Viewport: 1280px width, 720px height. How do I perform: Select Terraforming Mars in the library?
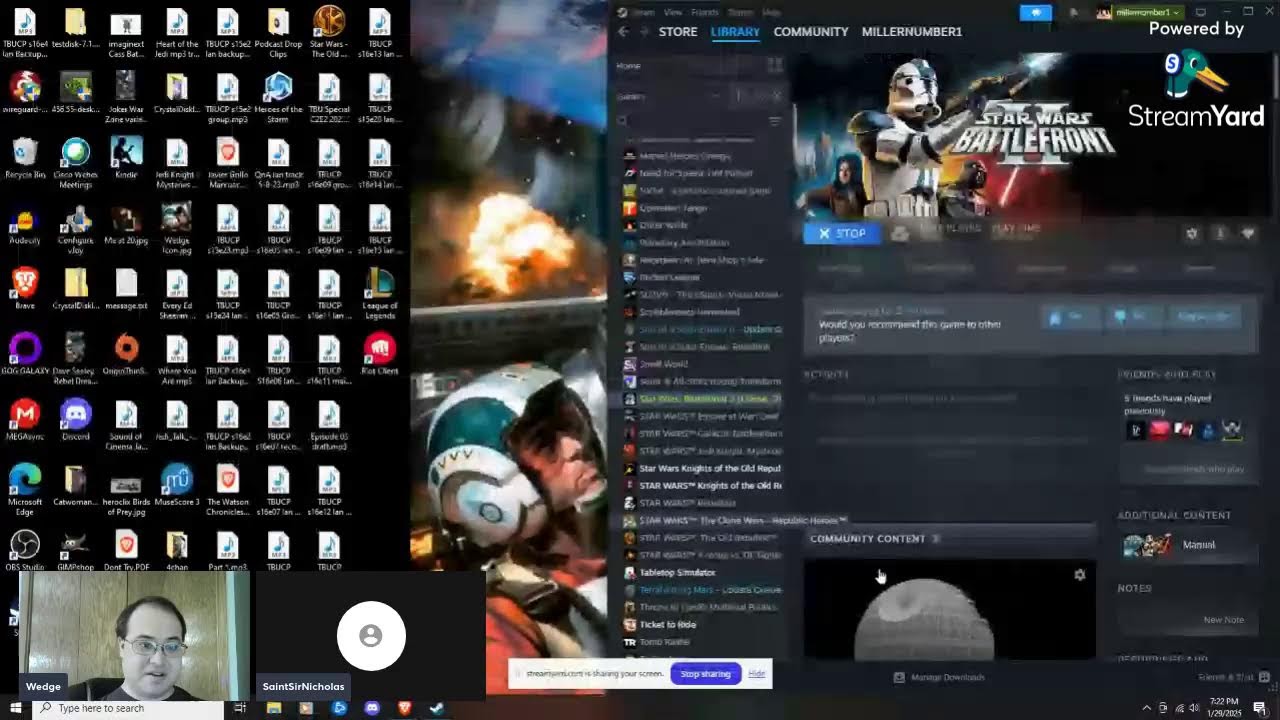click(x=710, y=590)
